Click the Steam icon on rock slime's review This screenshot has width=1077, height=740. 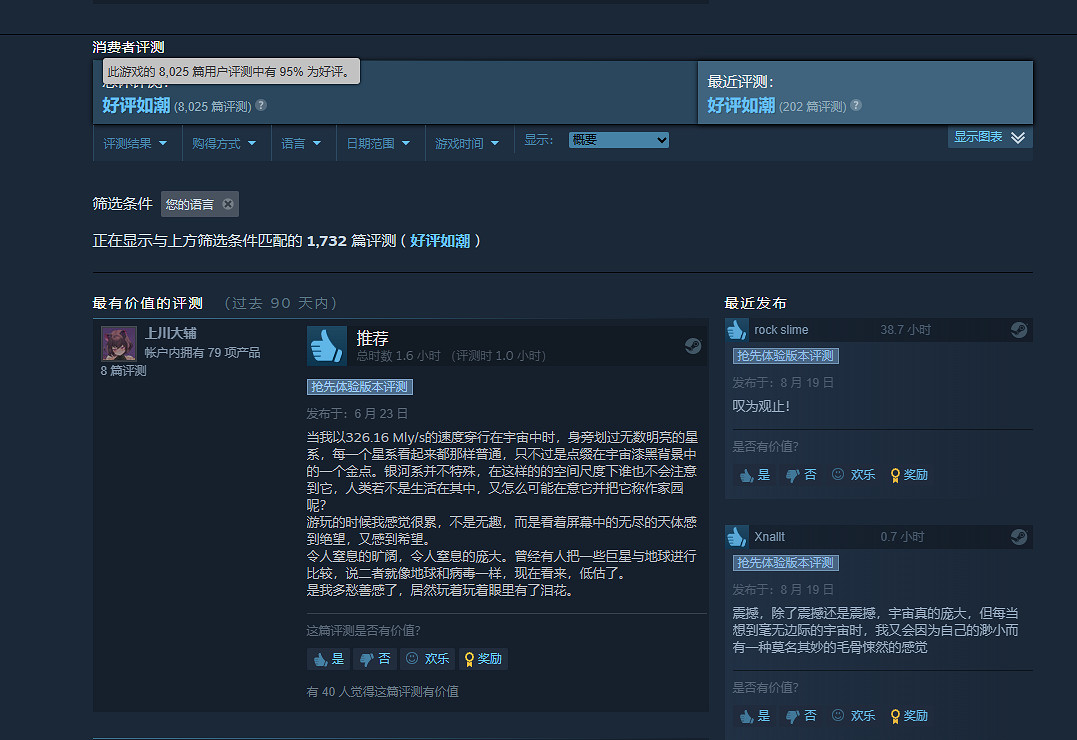tap(1019, 330)
